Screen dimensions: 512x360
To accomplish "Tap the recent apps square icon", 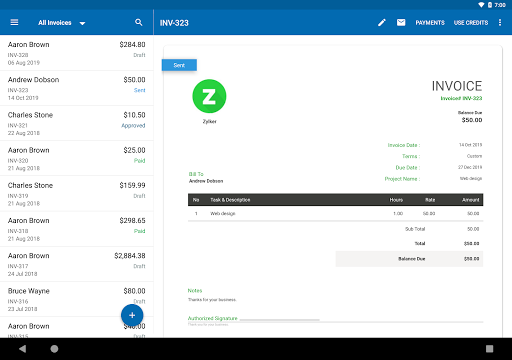I will click(489, 349).
